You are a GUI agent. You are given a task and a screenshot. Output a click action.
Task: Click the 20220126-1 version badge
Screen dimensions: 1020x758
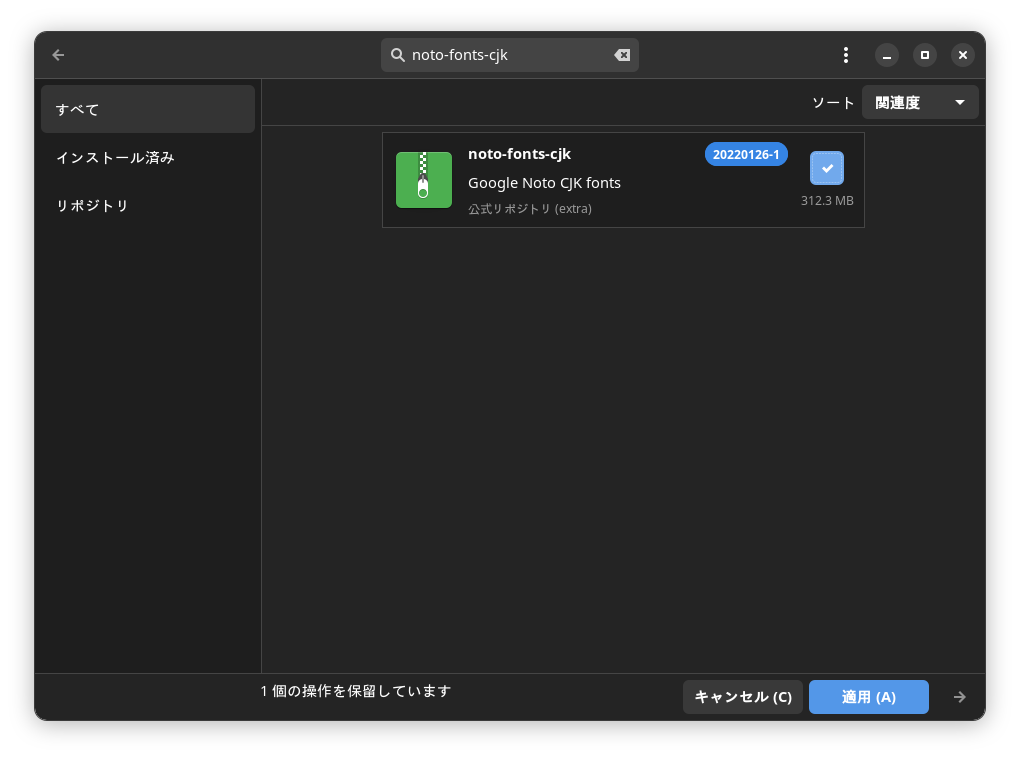[746, 154]
